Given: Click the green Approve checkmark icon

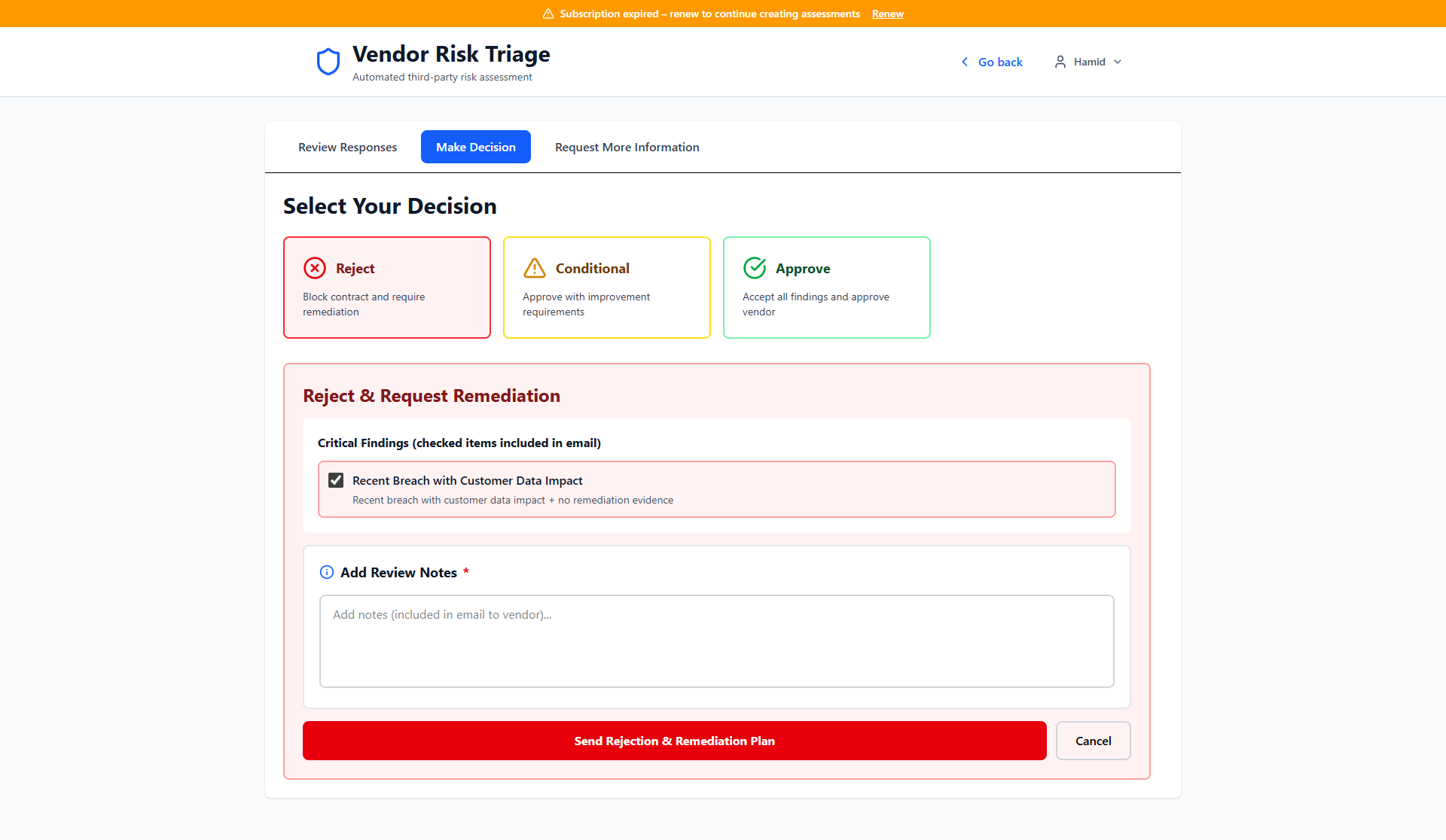Looking at the screenshot, I should [755, 268].
